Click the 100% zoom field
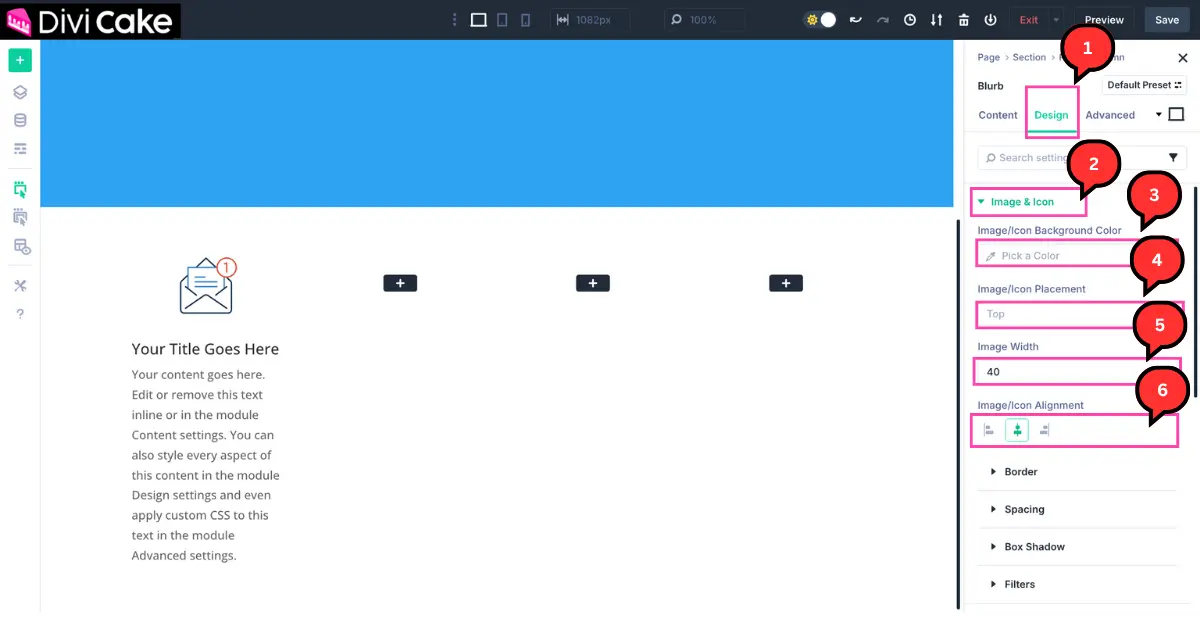 [705, 20]
